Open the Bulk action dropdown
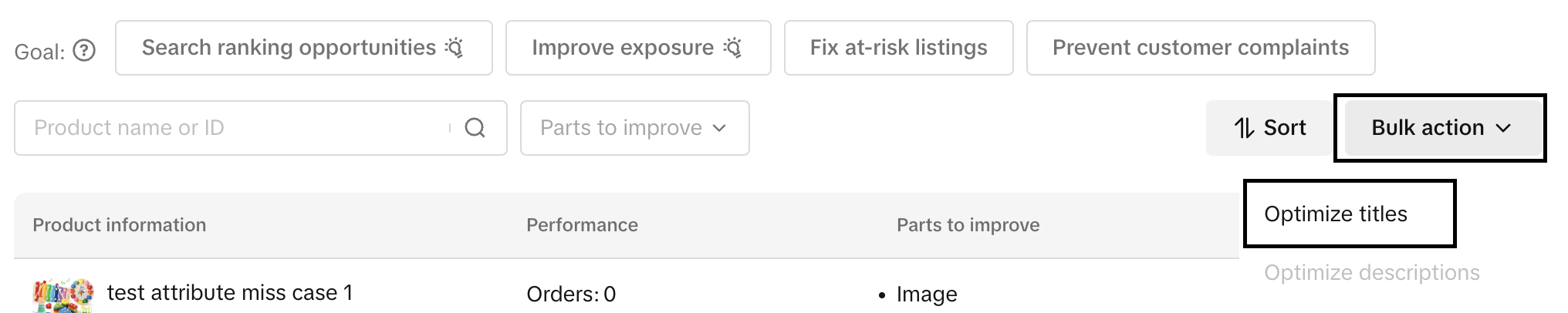 pos(1440,128)
